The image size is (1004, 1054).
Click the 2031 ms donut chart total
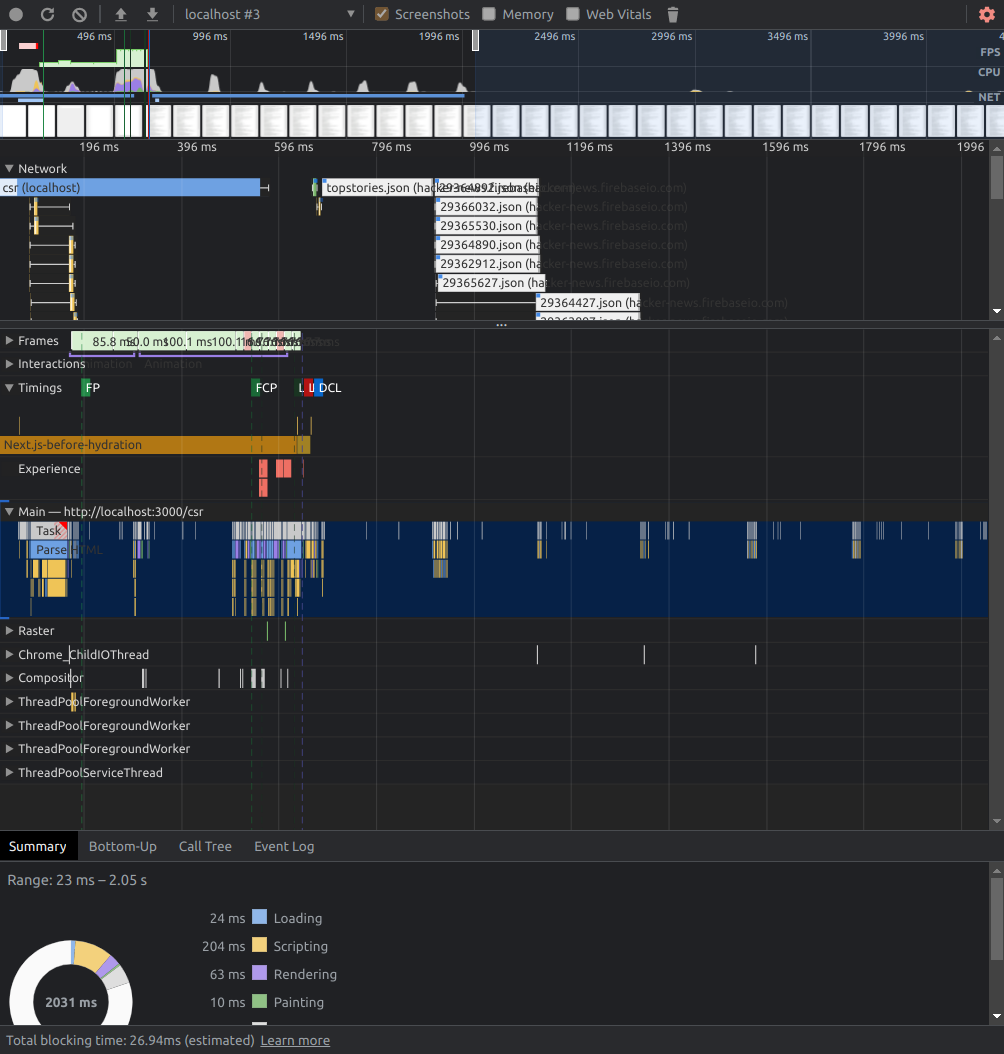(71, 1002)
